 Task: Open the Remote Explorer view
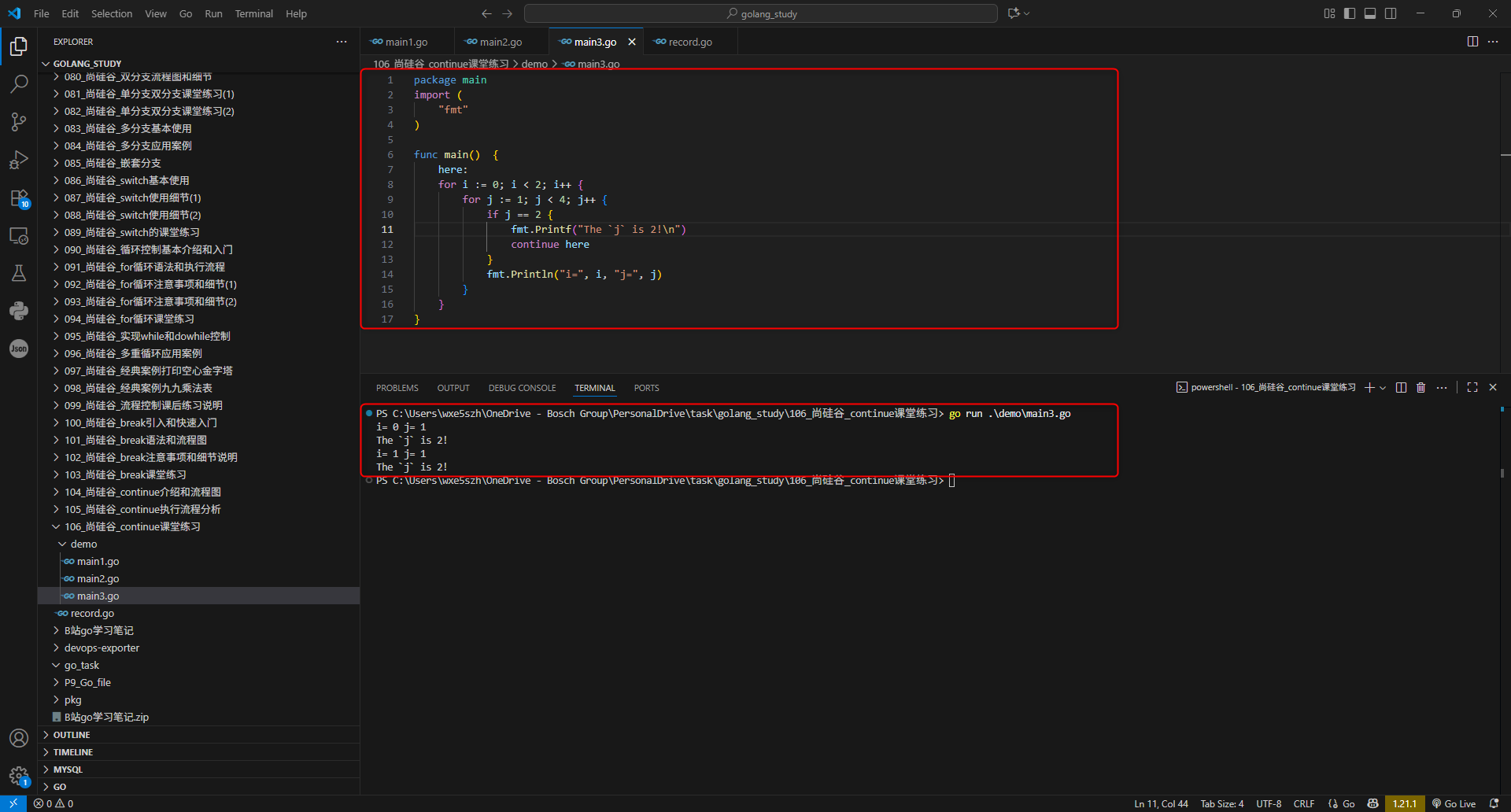point(19,236)
